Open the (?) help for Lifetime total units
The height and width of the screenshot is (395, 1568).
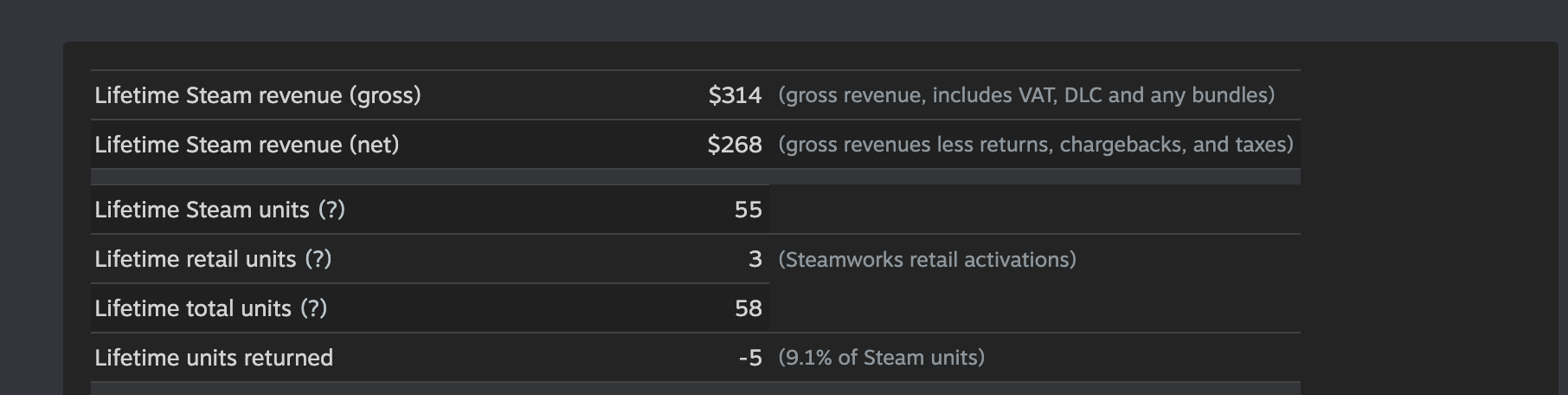pyautogui.click(x=314, y=308)
